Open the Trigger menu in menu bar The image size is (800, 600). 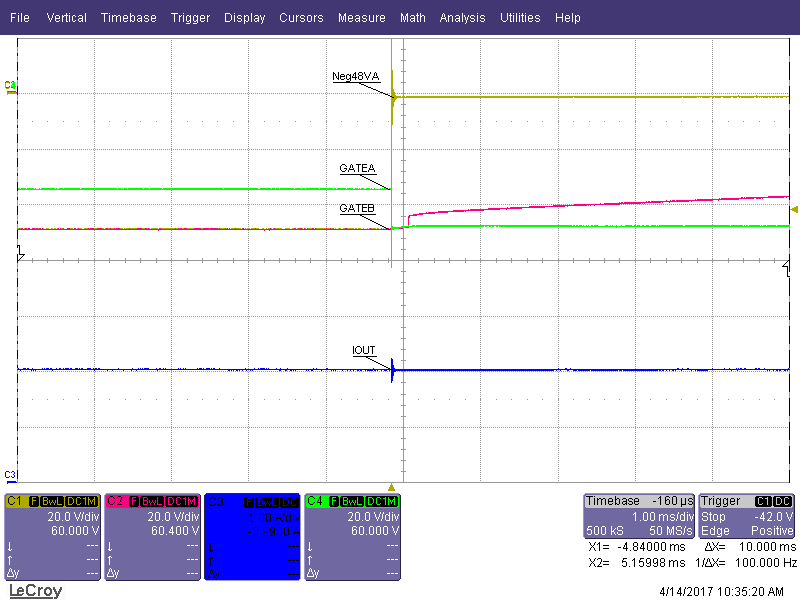[x=190, y=18]
